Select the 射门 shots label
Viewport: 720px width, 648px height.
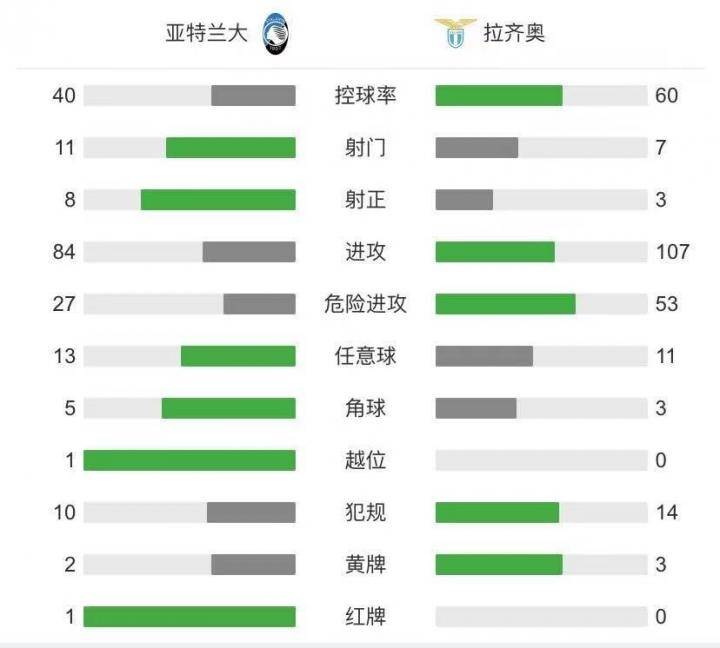pyautogui.click(x=366, y=147)
